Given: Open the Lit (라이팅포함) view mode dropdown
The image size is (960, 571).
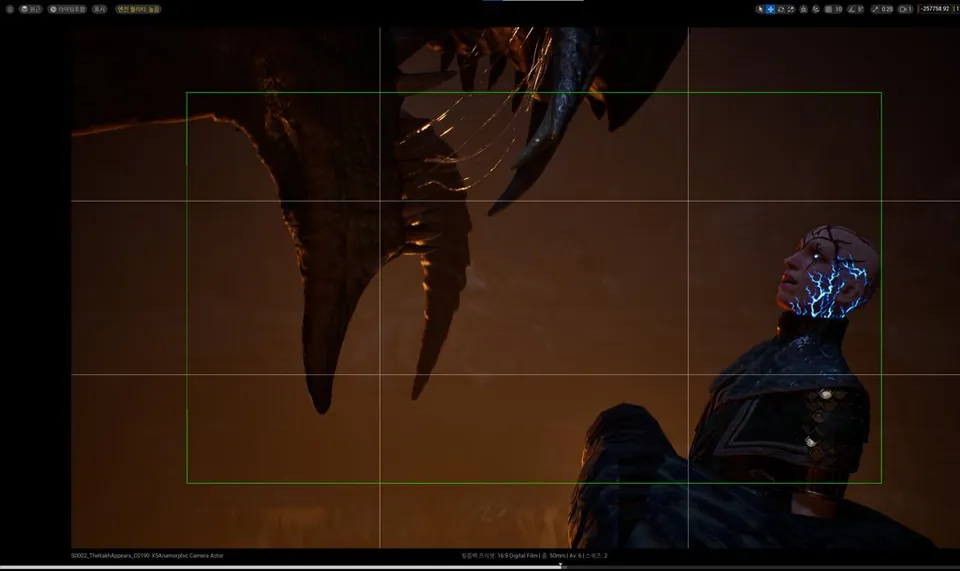Looking at the screenshot, I should click(x=67, y=9).
